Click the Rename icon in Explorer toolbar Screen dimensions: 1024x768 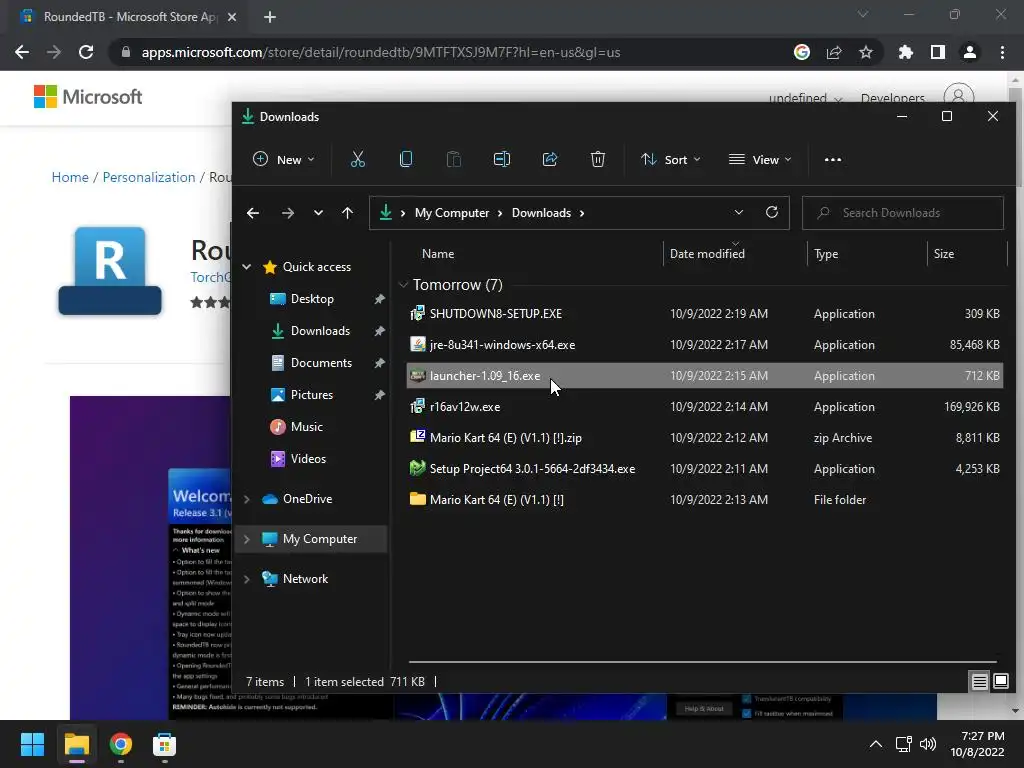[x=502, y=159]
